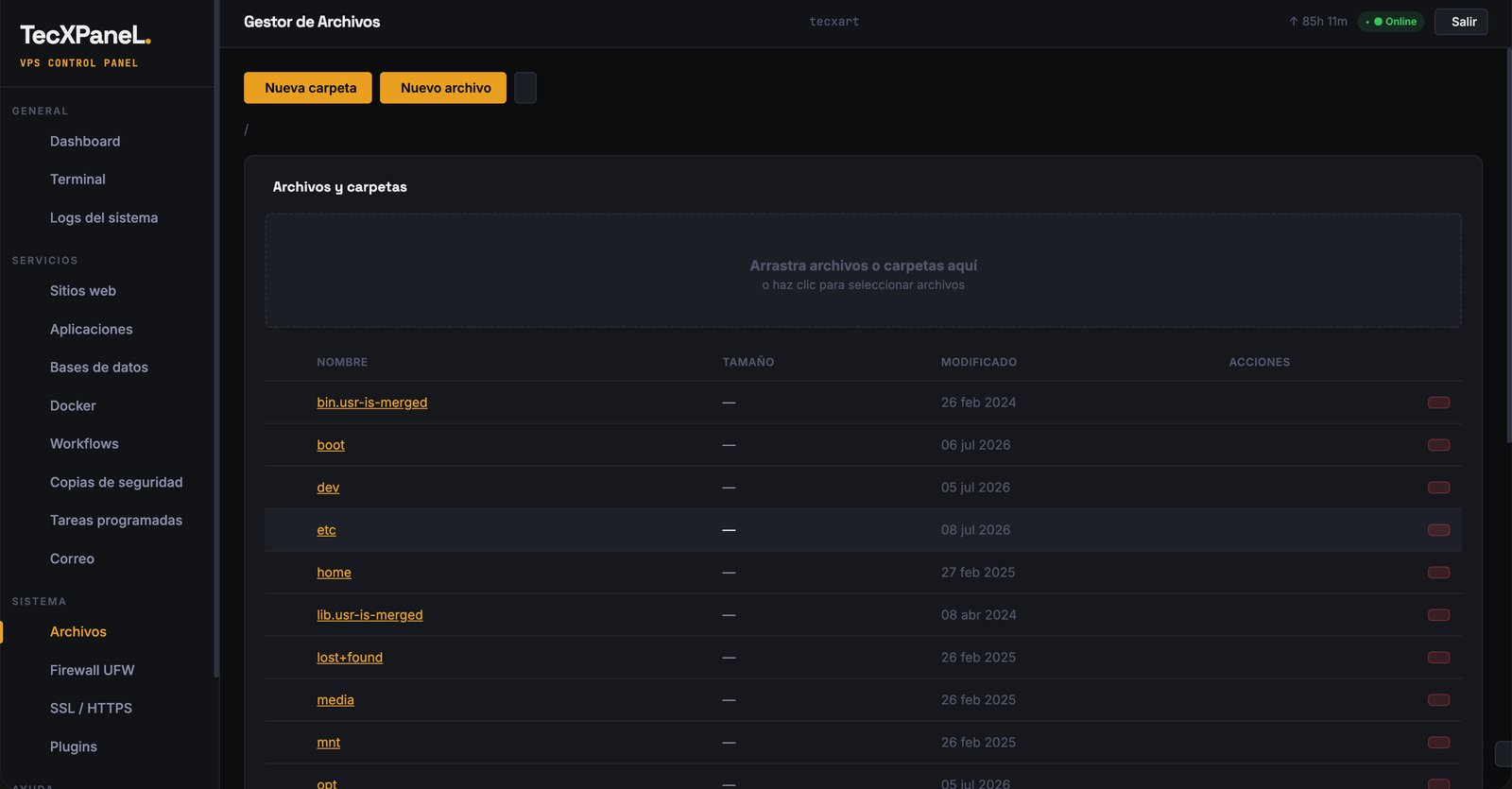Click the main page vertical scrollbar
The image size is (1512, 789).
(1508, 246)
